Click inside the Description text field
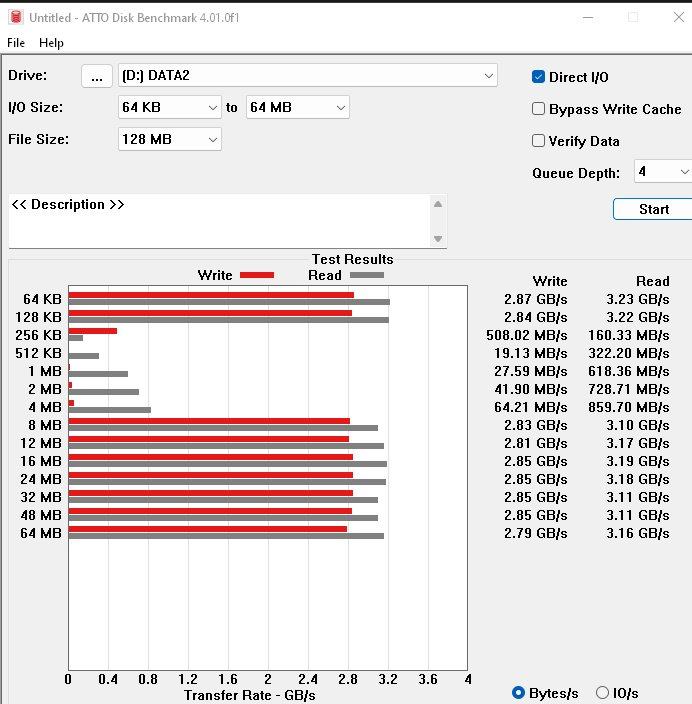Screen dimensions: 692x704 (219, 221)
